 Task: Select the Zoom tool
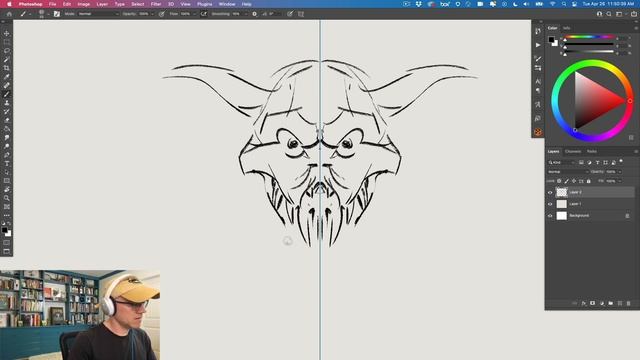coord(7,198)
